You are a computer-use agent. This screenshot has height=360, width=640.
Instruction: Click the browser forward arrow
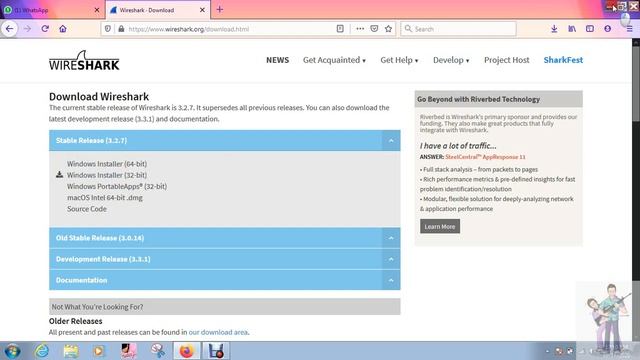tap(27, 29)
